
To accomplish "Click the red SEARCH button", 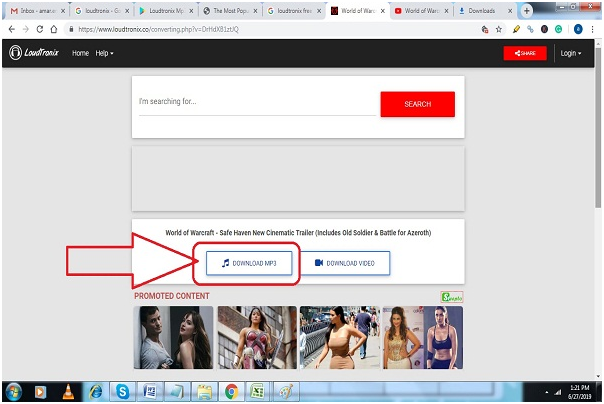I will click(x=418, y=104).
